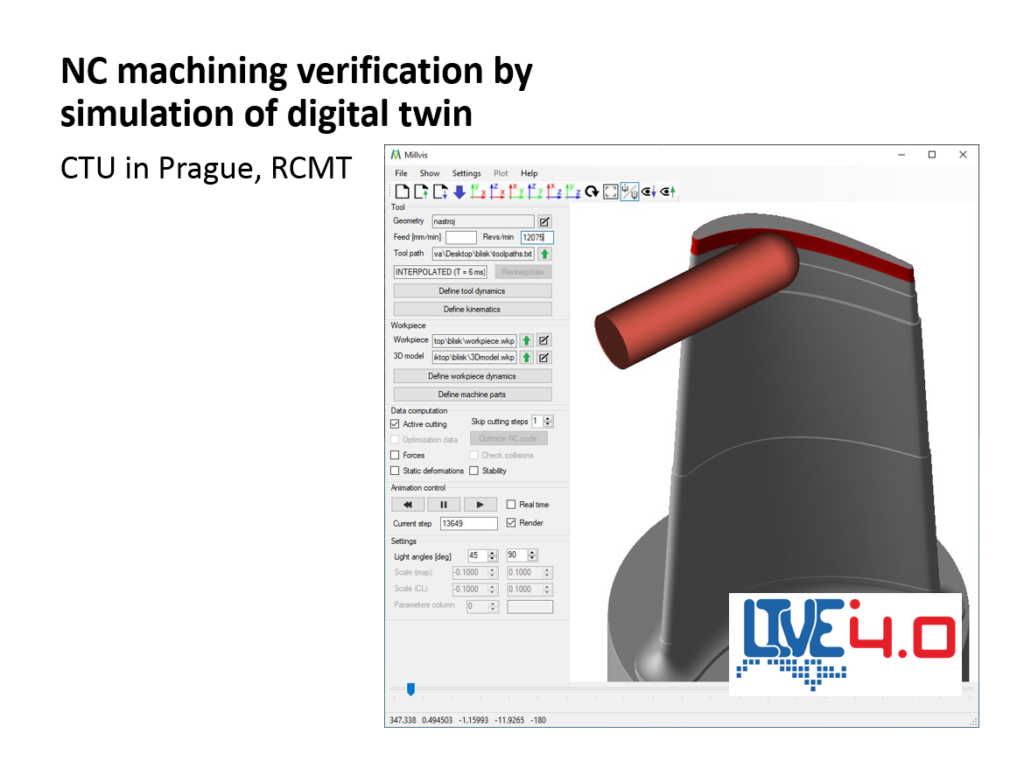
Task: Click the fit-to-screen frame toolbar icon
Action: [x=610, y=191]
